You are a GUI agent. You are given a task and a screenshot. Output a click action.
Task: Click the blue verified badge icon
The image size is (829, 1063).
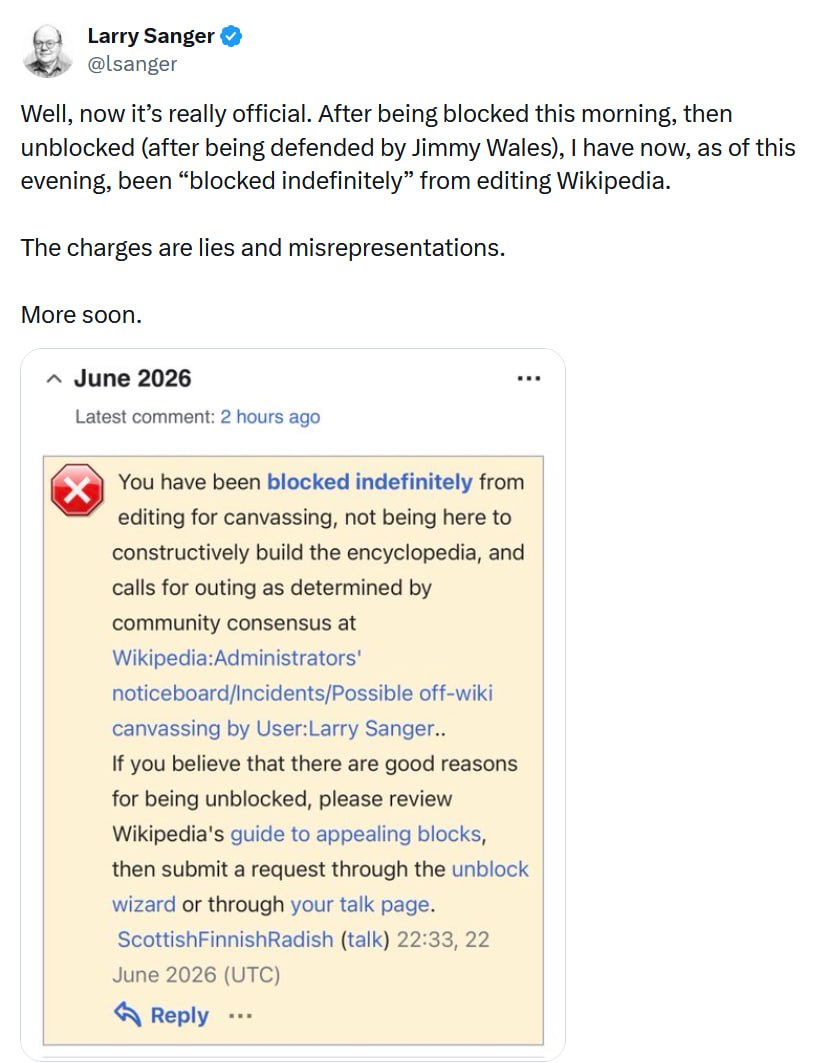coord(232,36)
